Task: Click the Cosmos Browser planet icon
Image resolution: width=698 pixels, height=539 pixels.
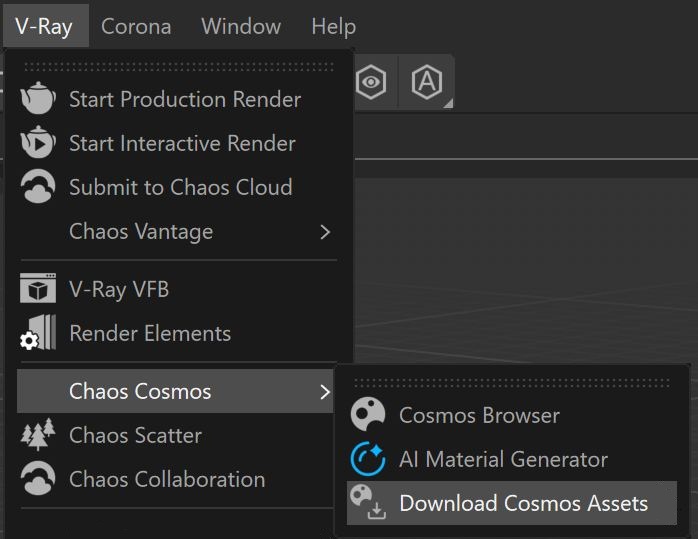Action: click(x=368, y=414)
